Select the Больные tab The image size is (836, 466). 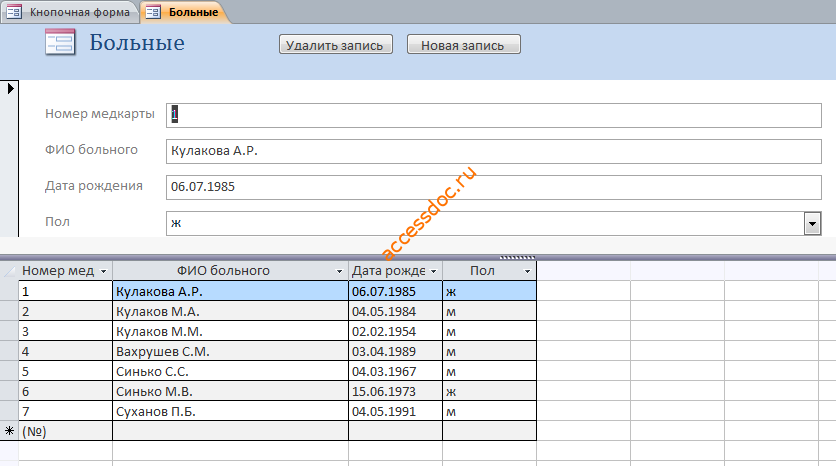(x=184, y=12)
